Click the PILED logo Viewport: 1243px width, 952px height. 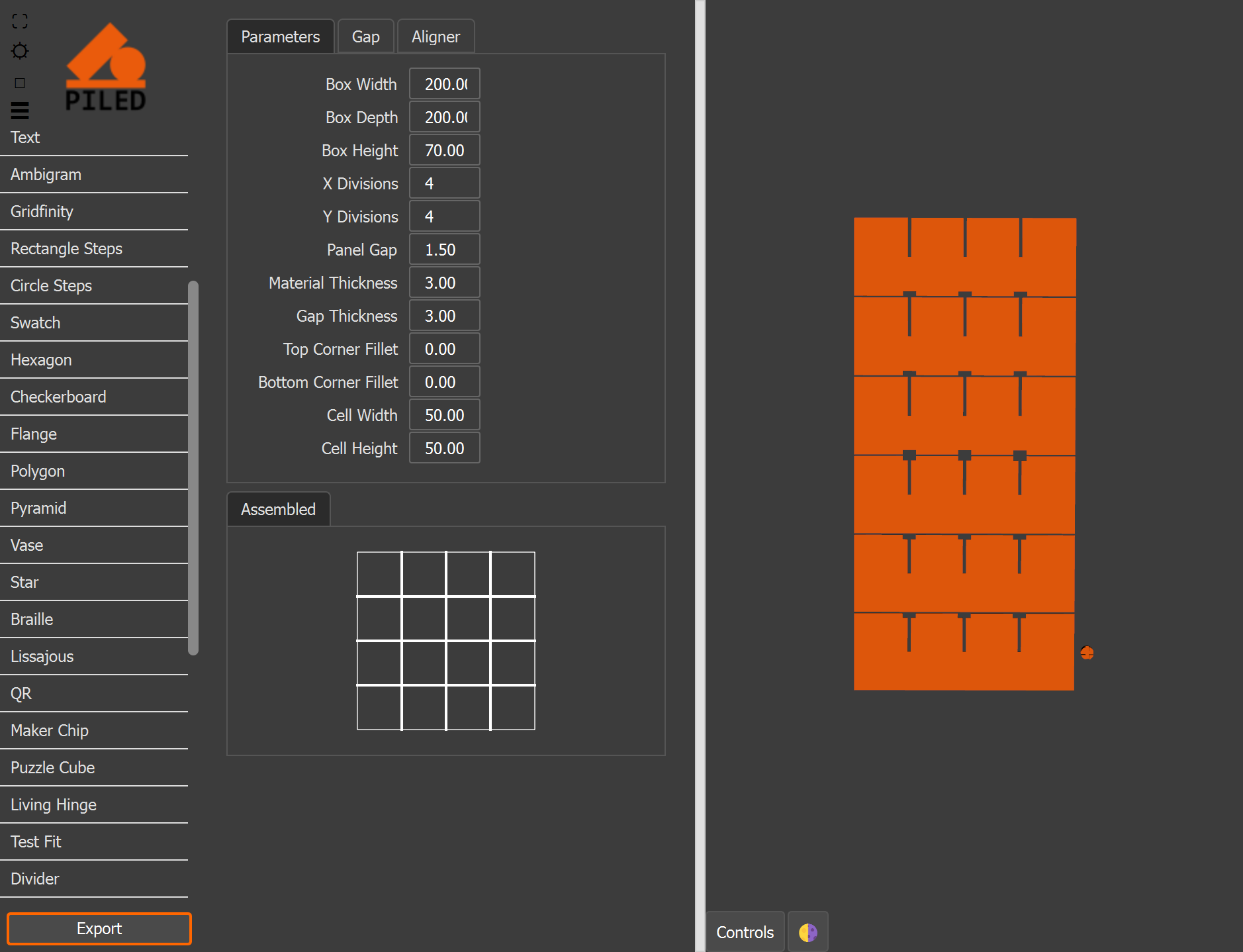coord(106,66)
